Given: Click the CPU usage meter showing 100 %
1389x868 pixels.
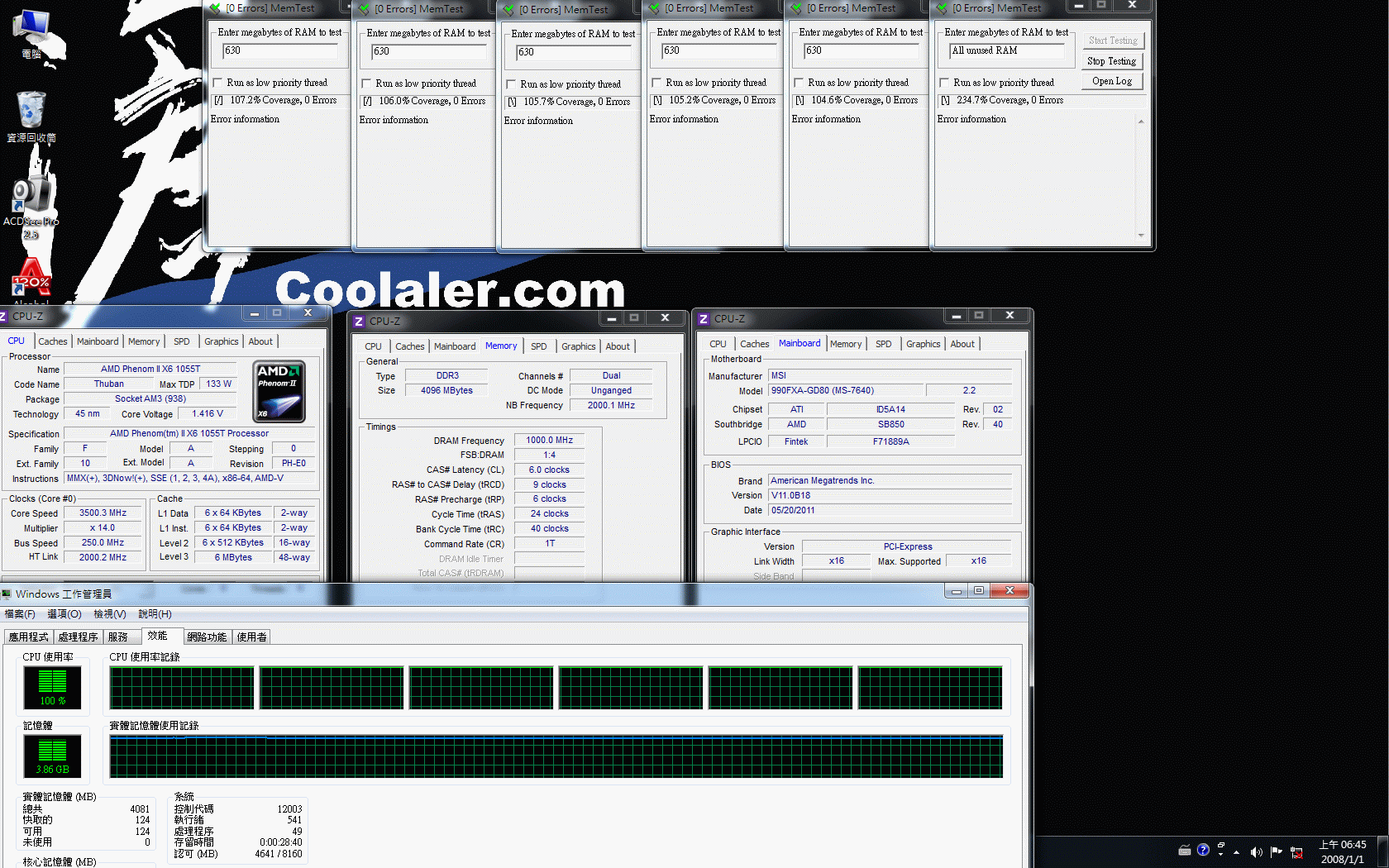Looking at the screenshot, I should coord(53,688).
